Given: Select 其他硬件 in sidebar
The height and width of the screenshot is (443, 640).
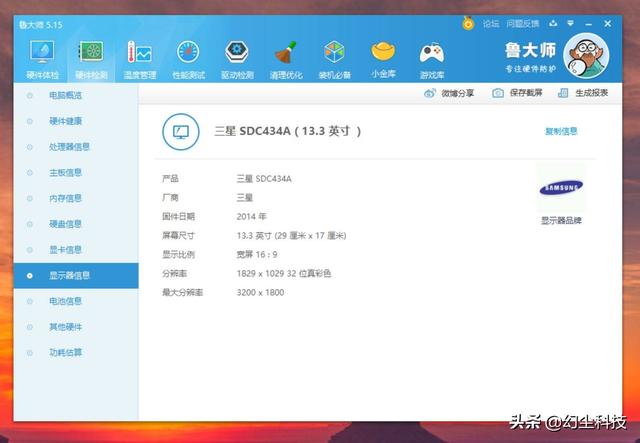Looking at the screenshot, I should [x=76, y=327].
